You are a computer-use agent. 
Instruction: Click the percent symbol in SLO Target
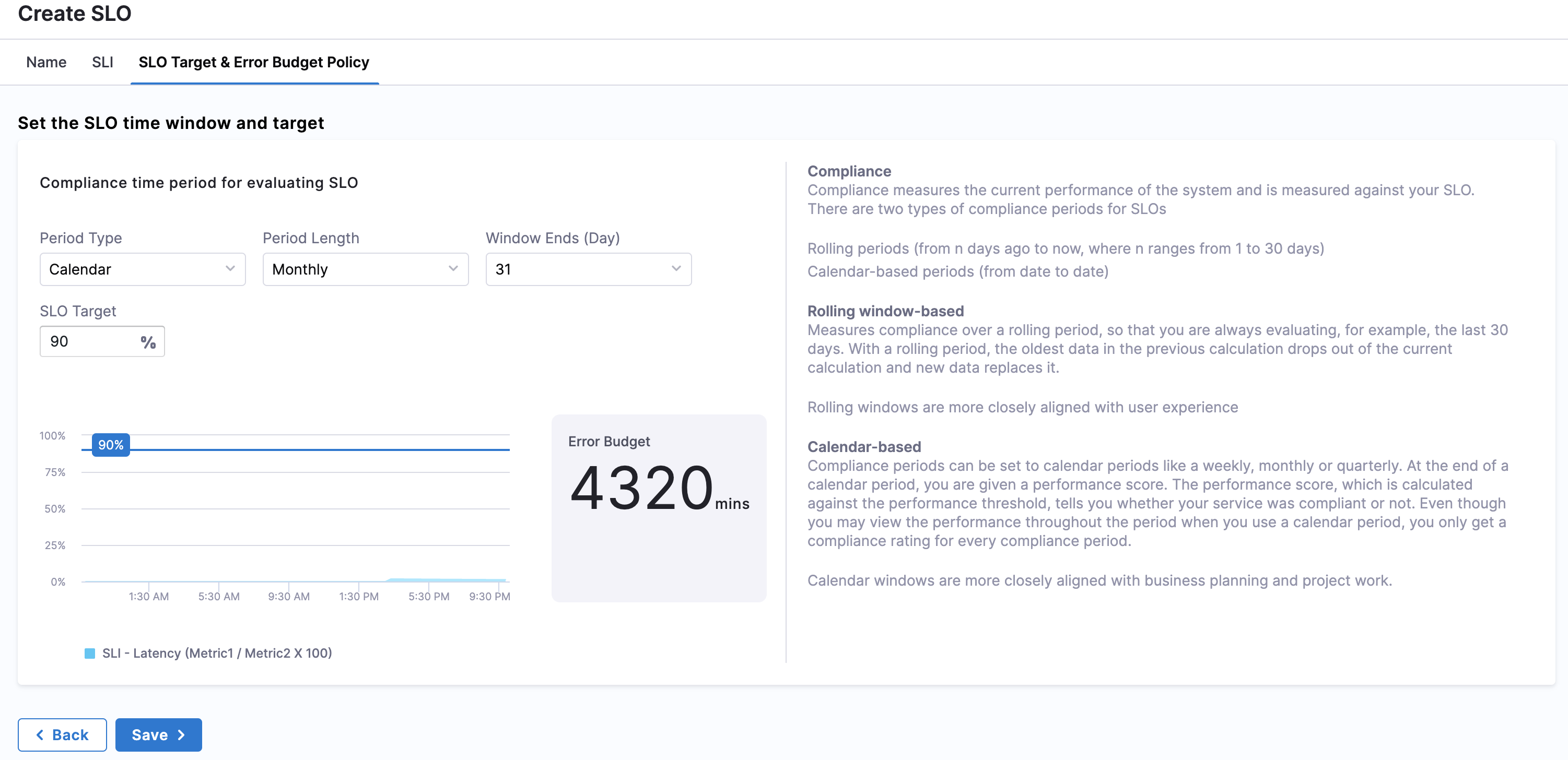pos(148,342)
